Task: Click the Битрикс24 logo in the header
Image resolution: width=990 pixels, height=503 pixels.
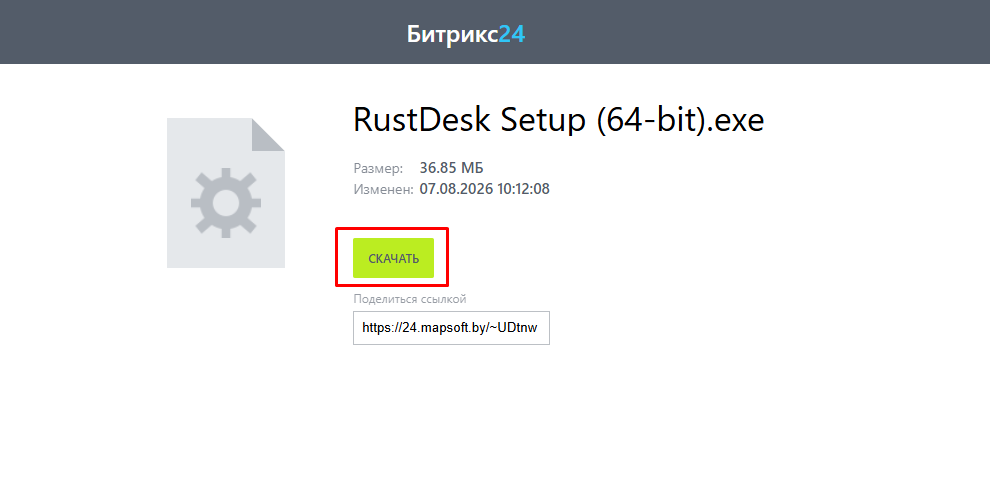Action: 466,34
